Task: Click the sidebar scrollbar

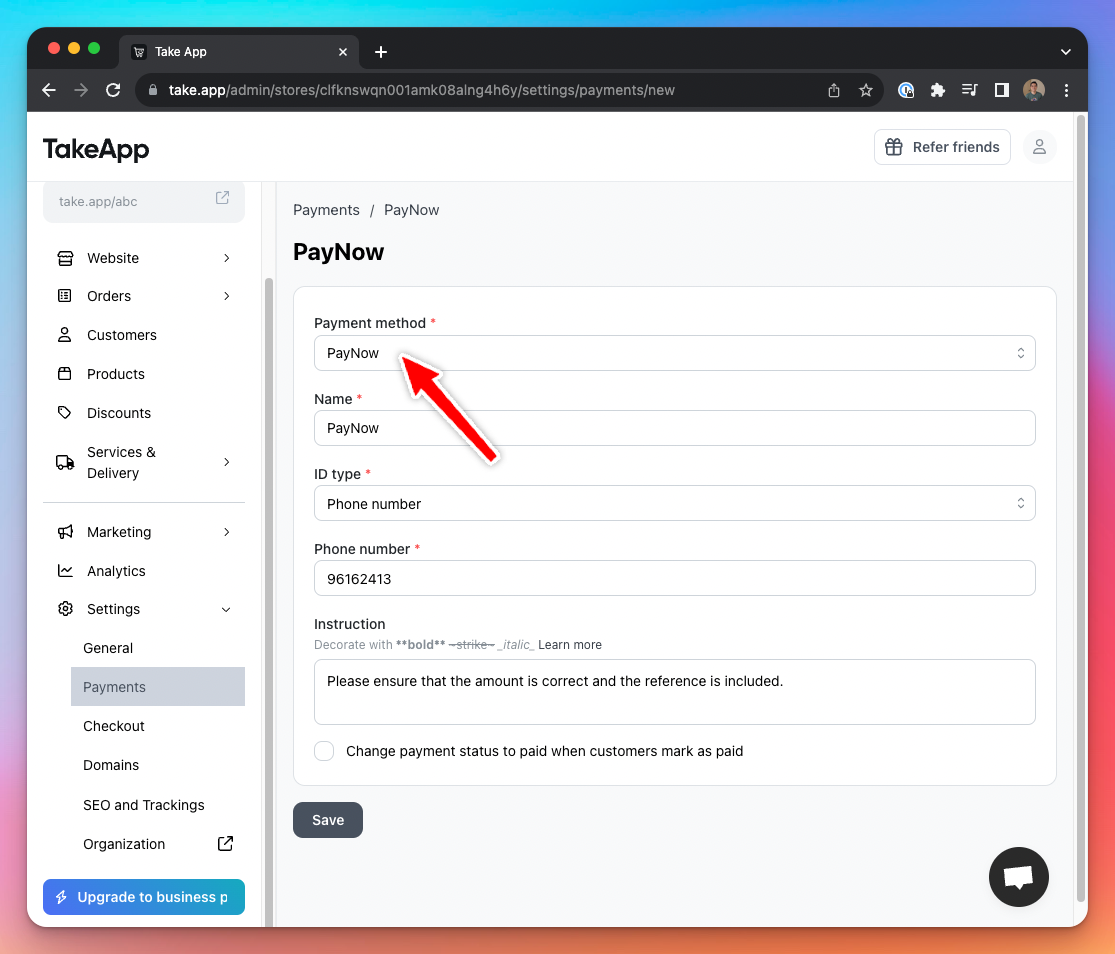Action: (x=269, y=601)
